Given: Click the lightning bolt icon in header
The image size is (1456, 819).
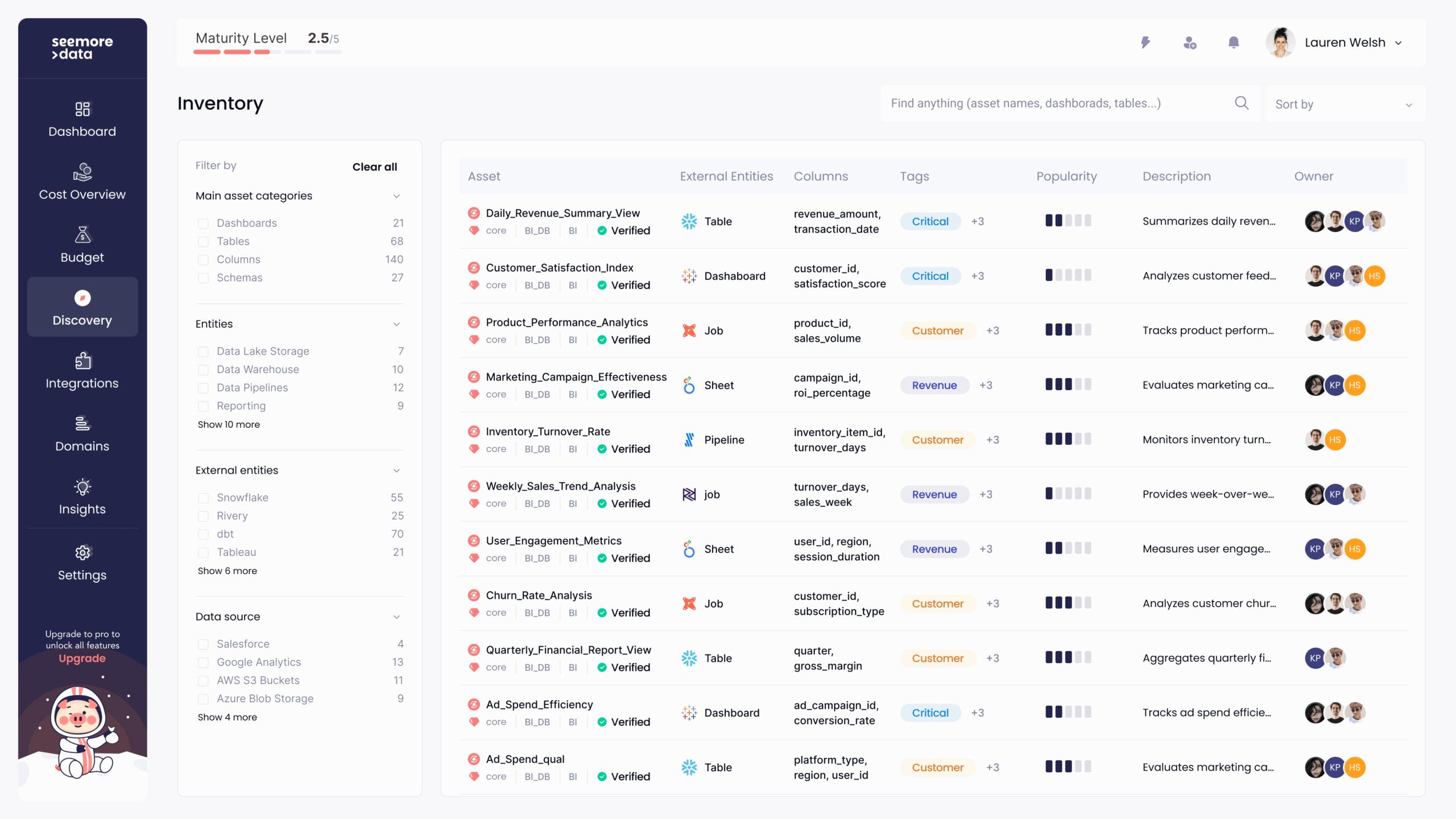Looking at the screenshot, I should click(1145, 43).
